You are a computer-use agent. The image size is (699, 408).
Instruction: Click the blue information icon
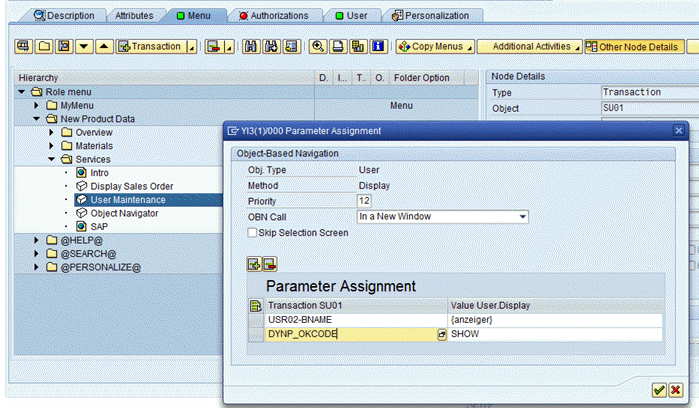click(x=378, y=46)
